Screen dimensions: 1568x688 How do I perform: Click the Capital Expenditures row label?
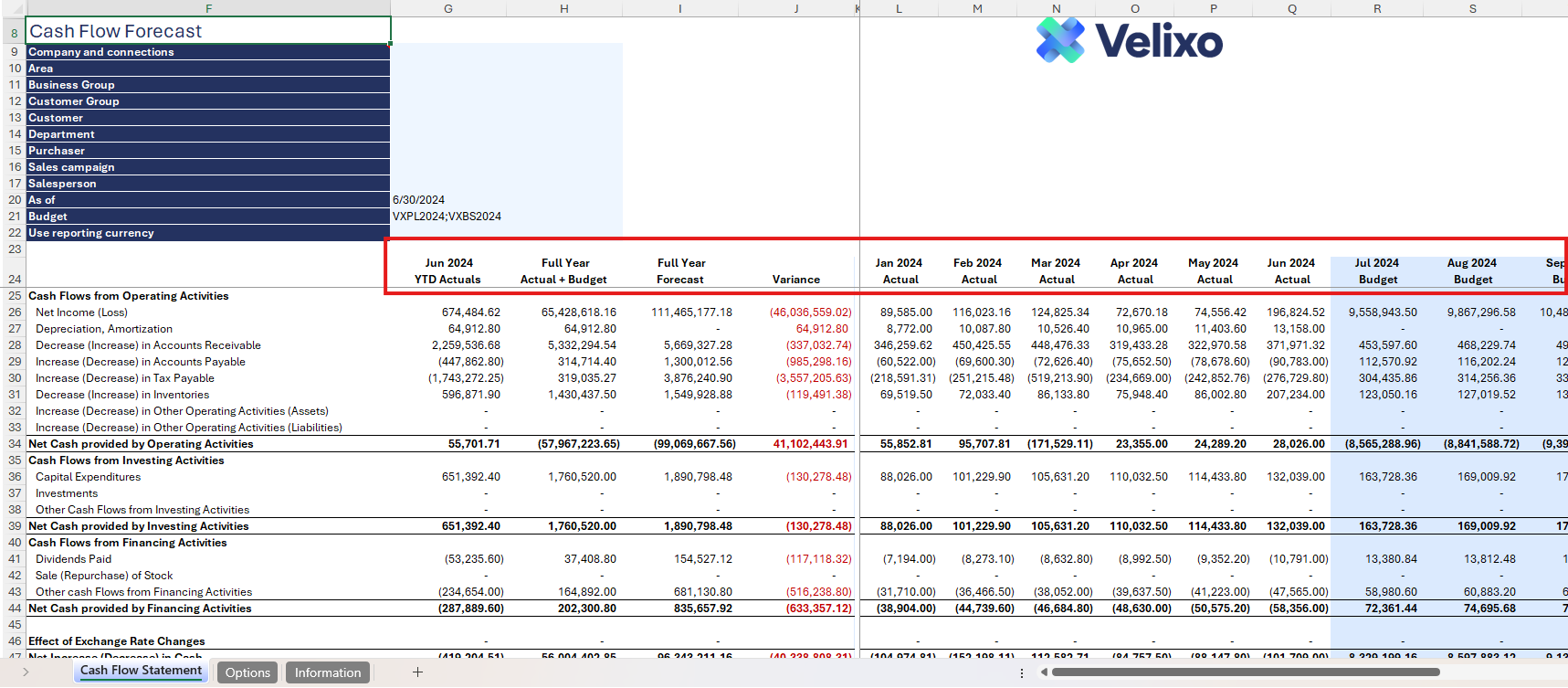[x=88, y=477]
